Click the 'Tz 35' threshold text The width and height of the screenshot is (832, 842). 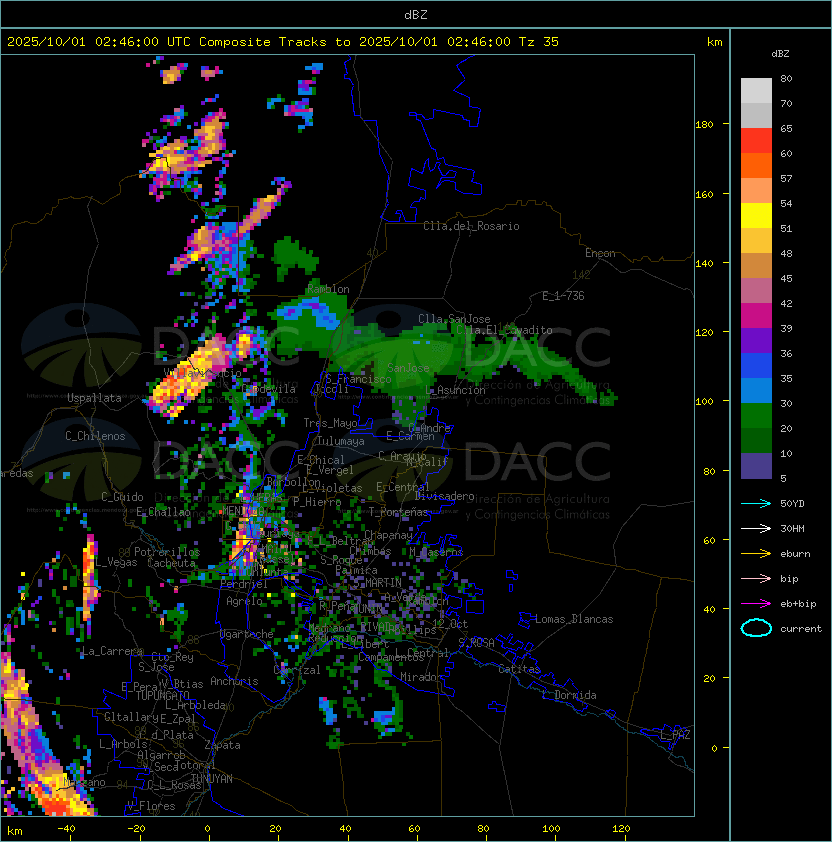click(x=539, y=41)
